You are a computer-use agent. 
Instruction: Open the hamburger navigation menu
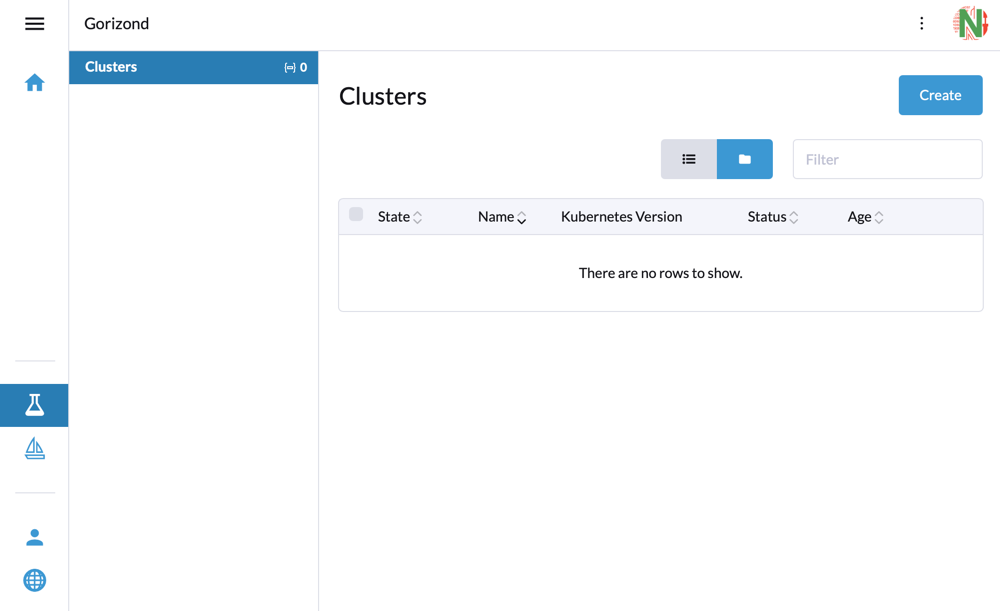[34, 24]
